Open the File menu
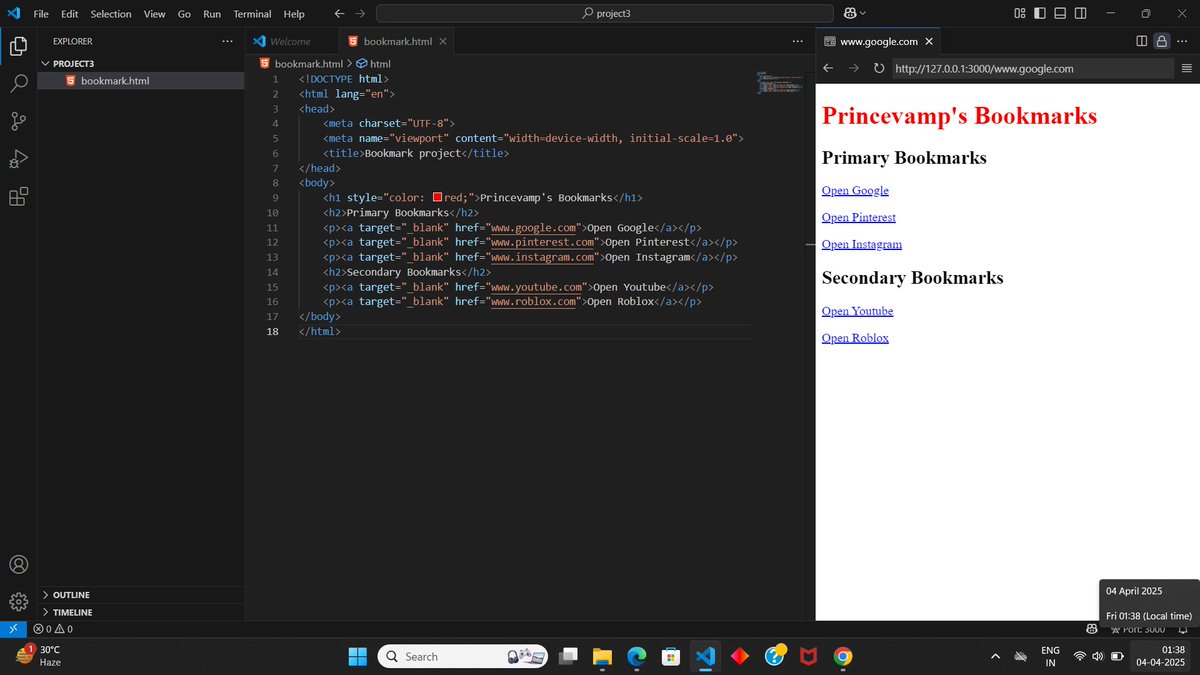Image resolution: width=1200 pixels, height=675 pixels. [41, 14]
